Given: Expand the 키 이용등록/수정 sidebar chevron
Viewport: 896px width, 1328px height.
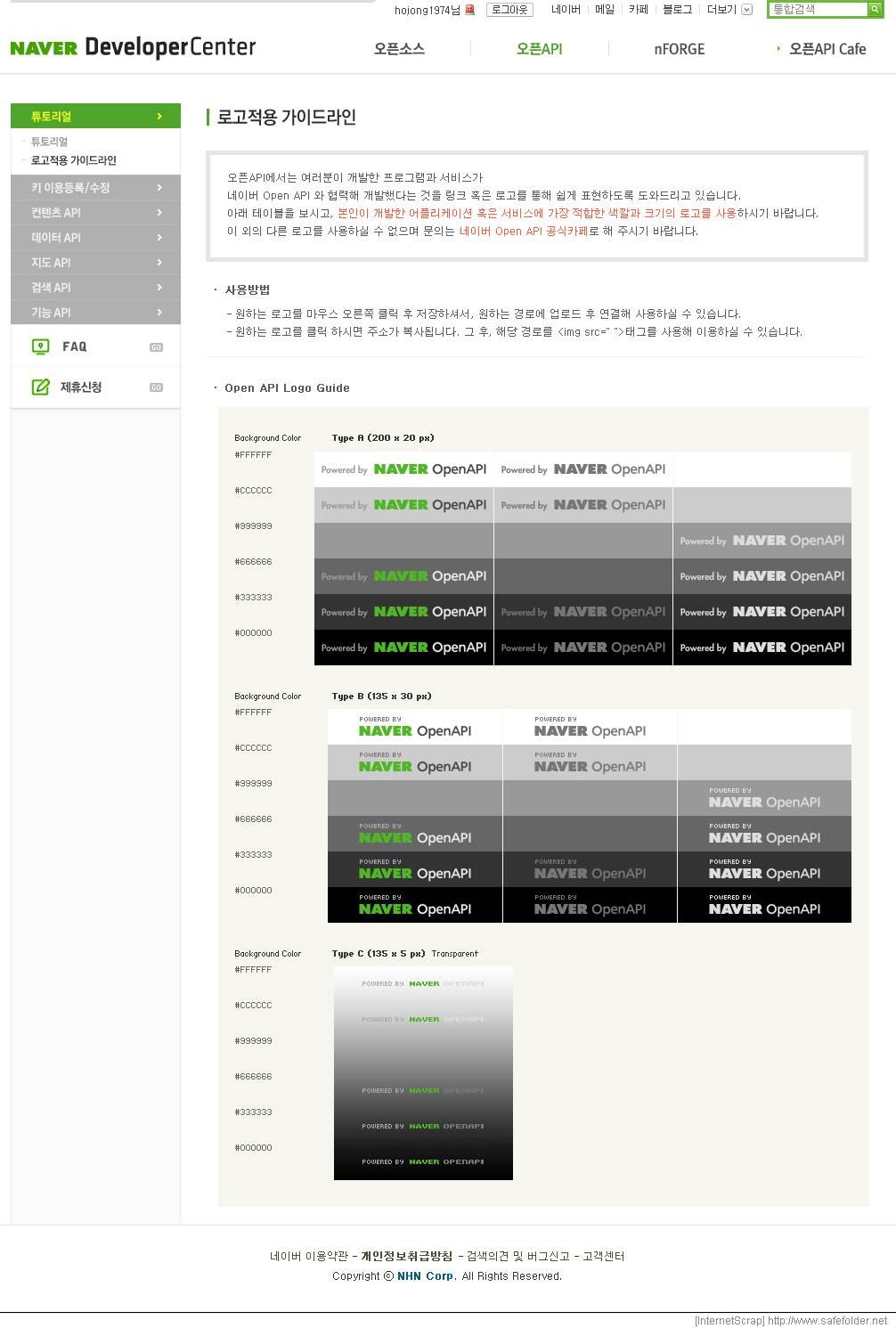Looking at the screenshot, I should (159, 188).
